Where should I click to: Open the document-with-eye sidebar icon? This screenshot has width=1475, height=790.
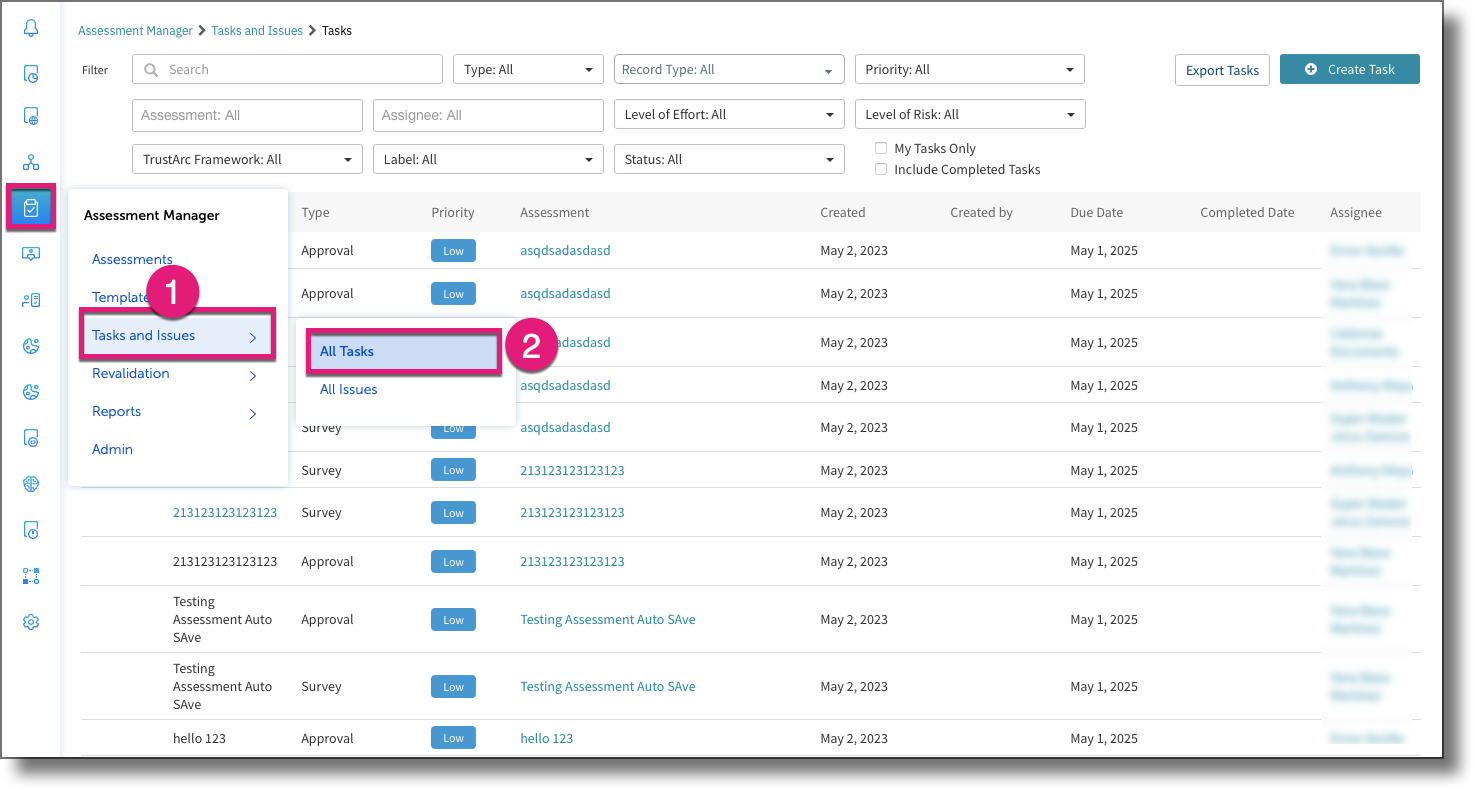pyautogui.click(x=31, y=437)
